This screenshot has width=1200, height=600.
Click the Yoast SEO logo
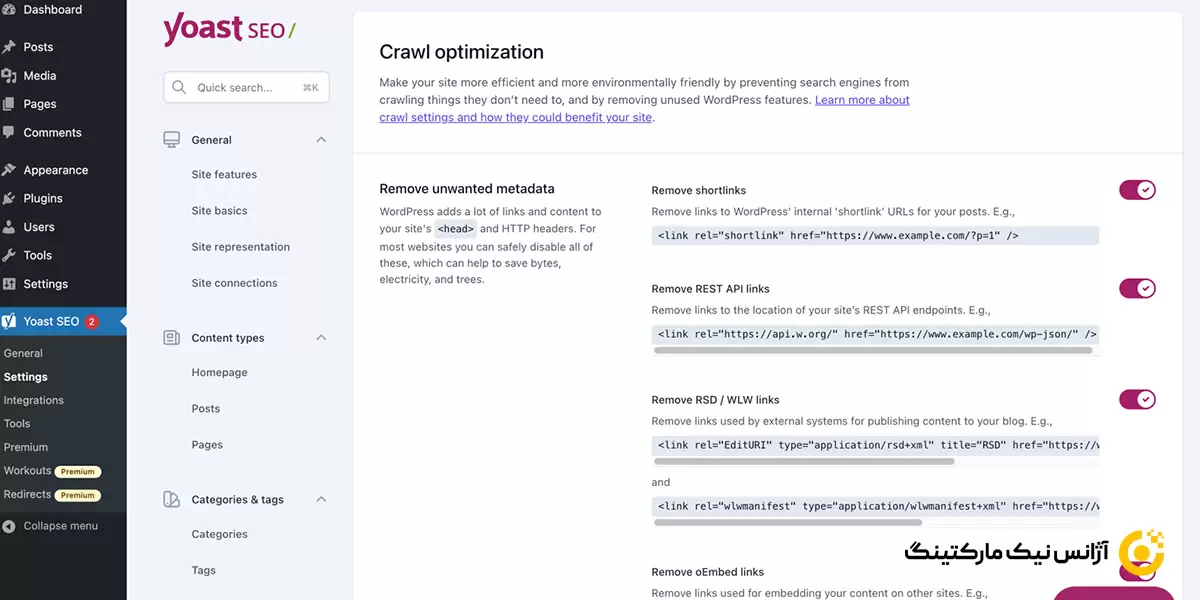pos(229,30)
